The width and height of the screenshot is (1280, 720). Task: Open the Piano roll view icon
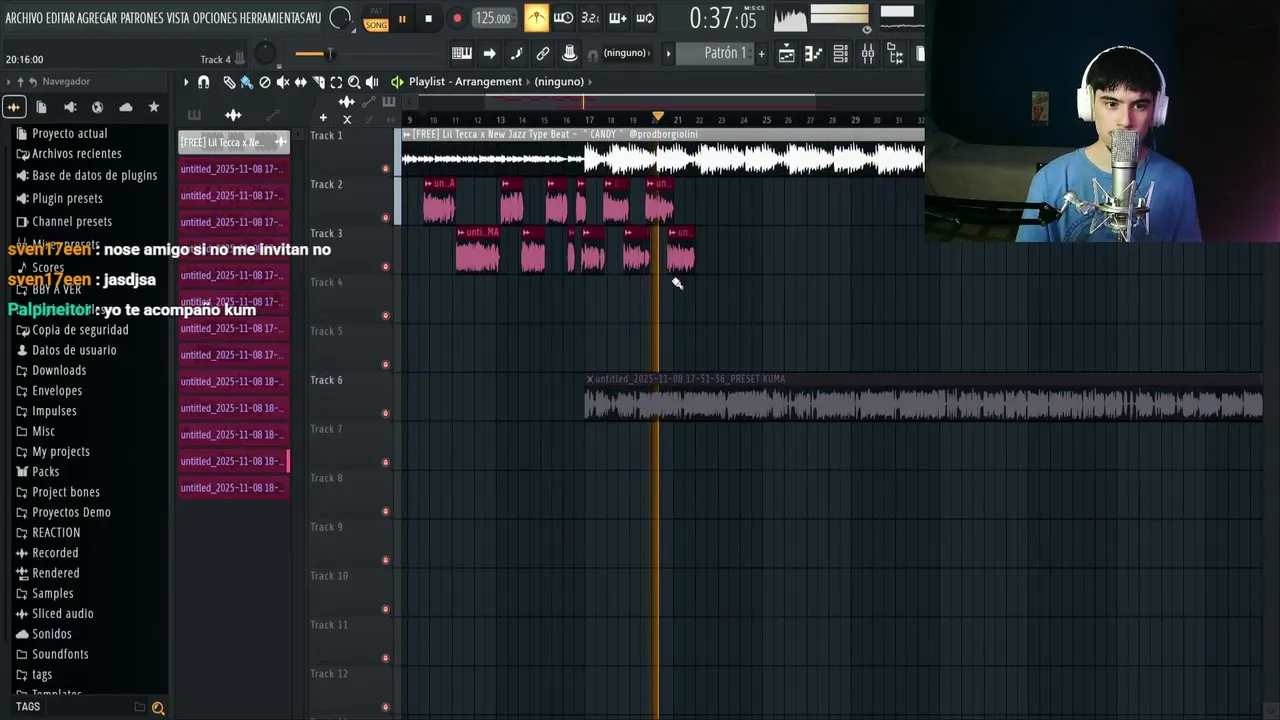[x=814, y=54]
